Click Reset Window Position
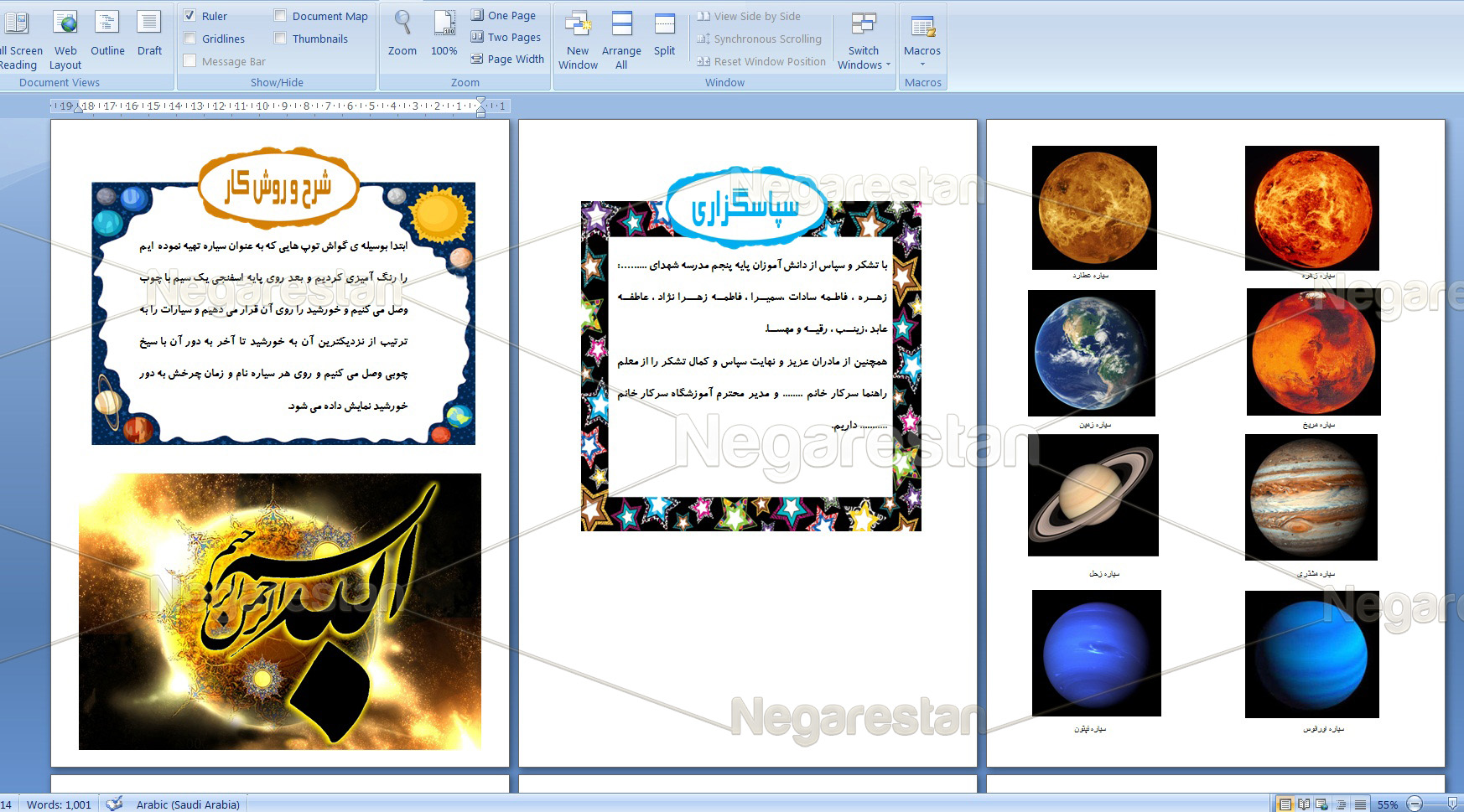 [x=761, y=61]
